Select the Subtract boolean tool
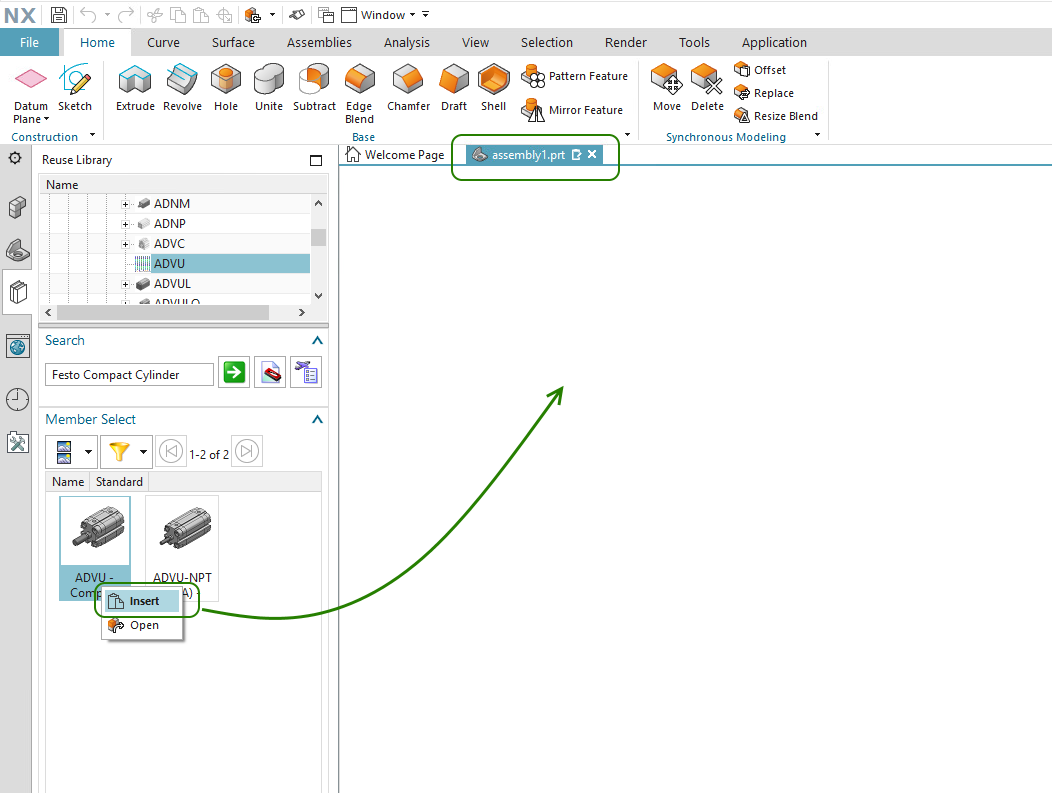 pos(313,88)
